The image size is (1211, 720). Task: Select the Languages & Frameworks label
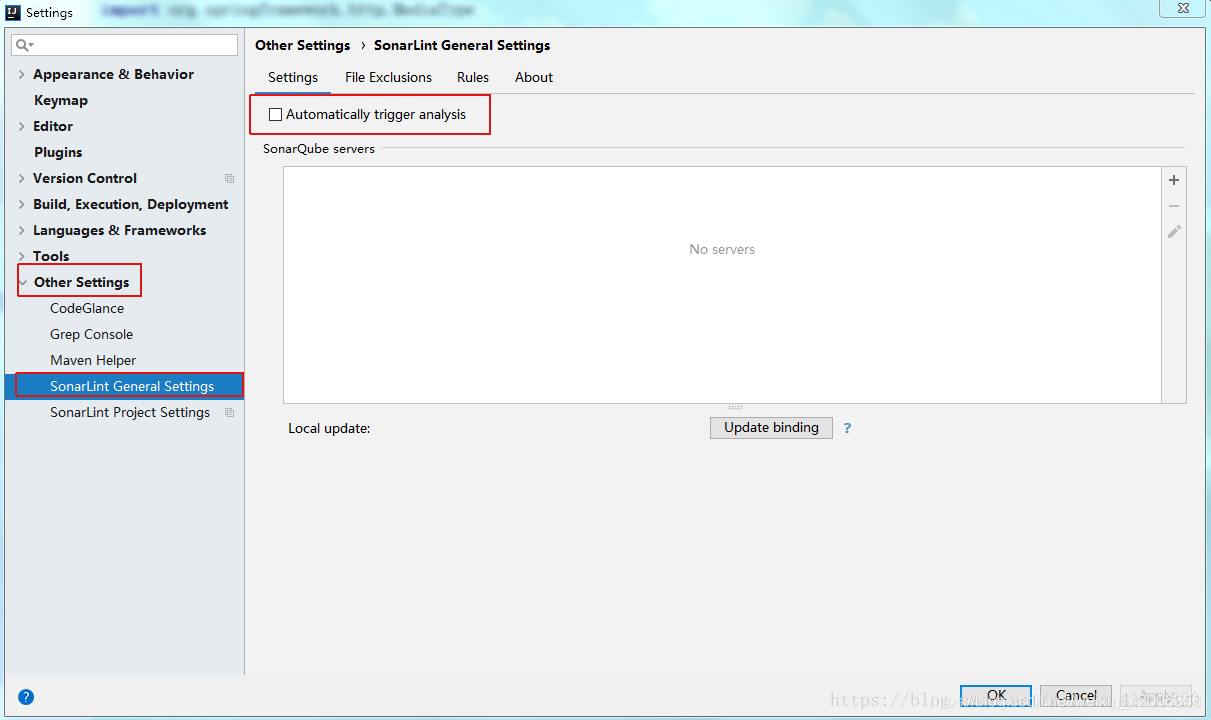(x=120, y=231)
